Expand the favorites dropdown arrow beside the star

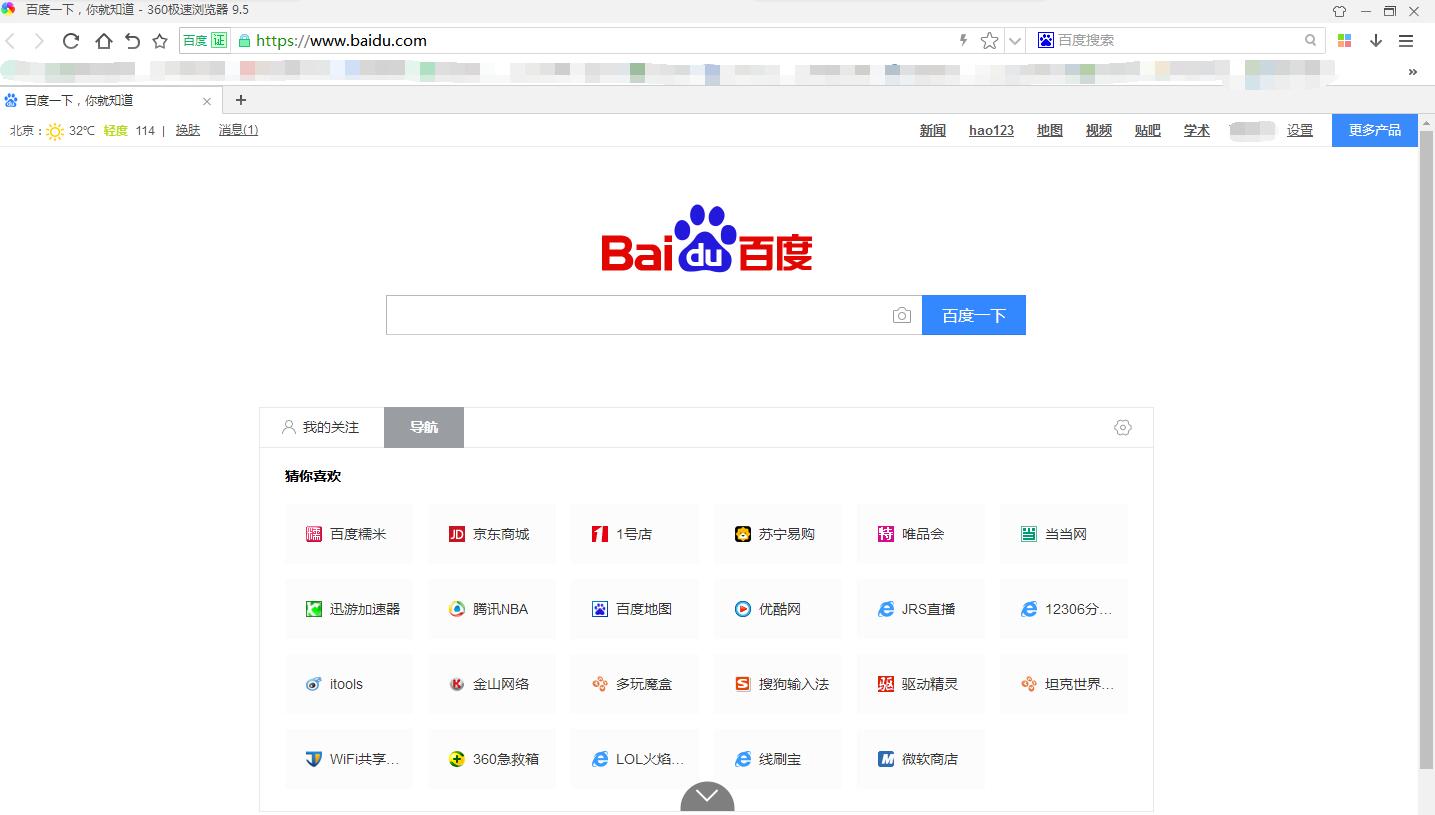[1014, 40]
